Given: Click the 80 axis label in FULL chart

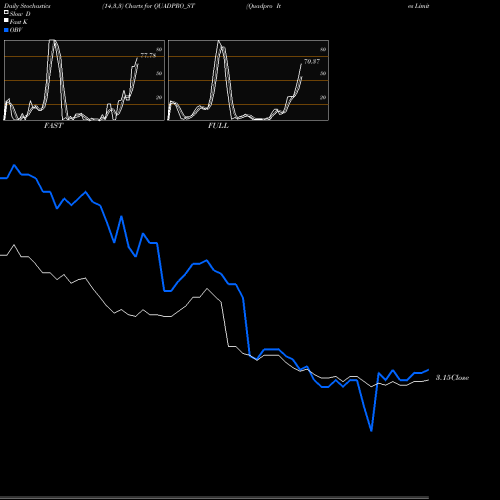Looking at the screenshot, I should click(323, 49).
